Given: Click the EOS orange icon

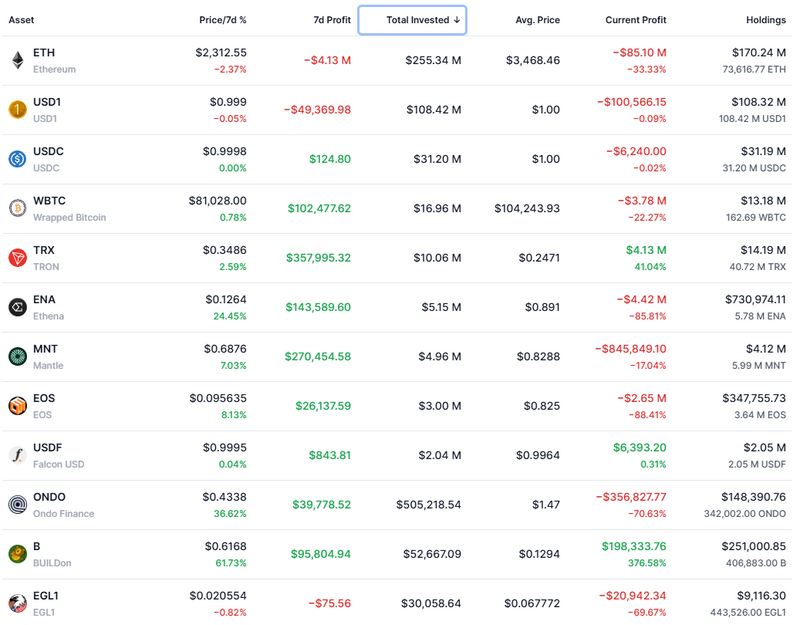Looking at the screenshot, I should pos(18,406).
